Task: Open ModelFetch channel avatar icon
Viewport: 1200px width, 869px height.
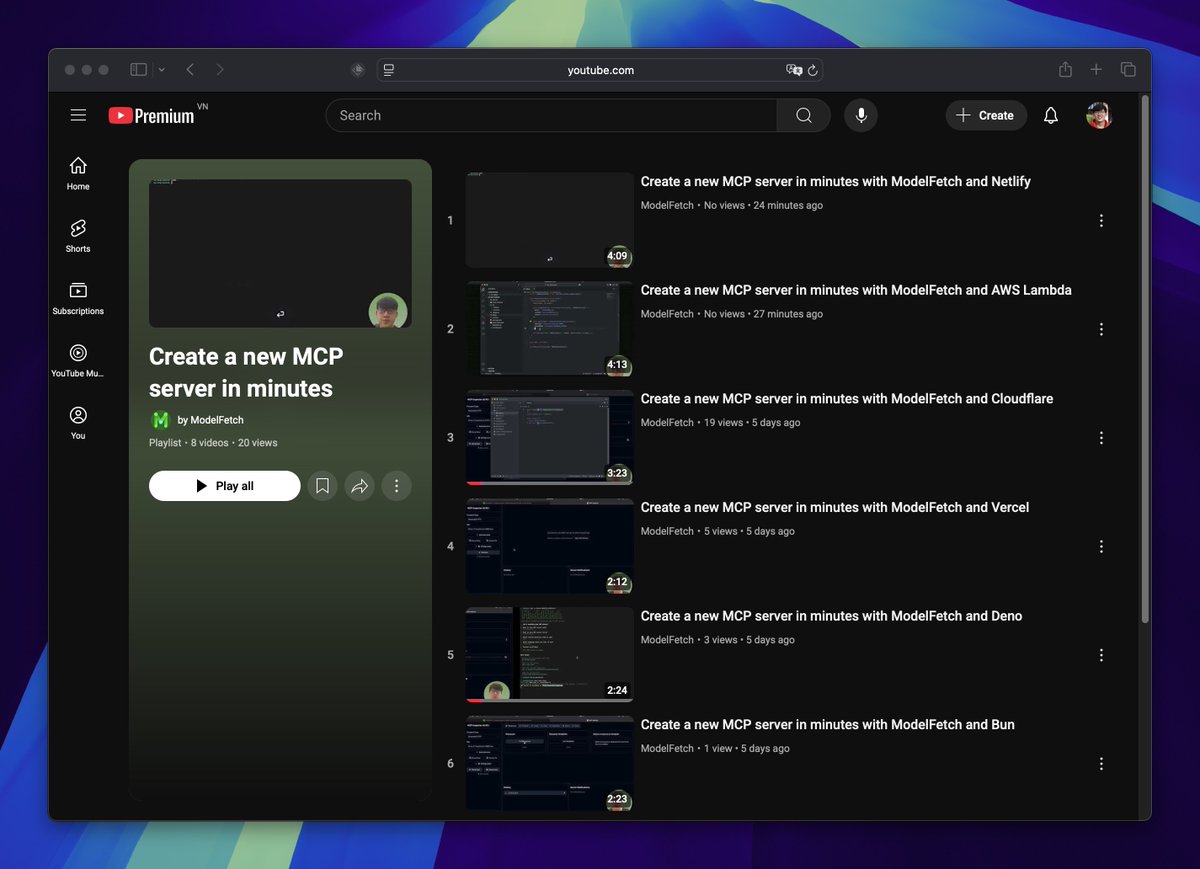Action: pyautogui.click(x=160, y=420)
